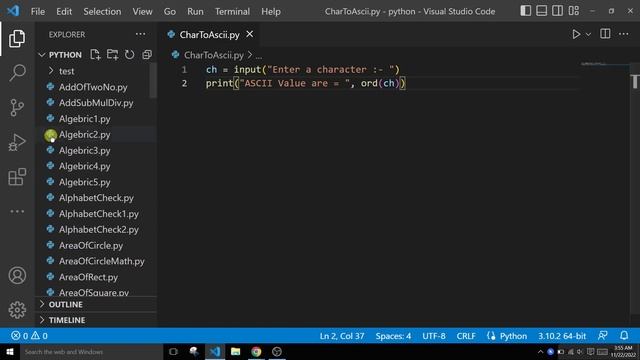
Task: Open the Help menu
Action: [x=271, y=11]
